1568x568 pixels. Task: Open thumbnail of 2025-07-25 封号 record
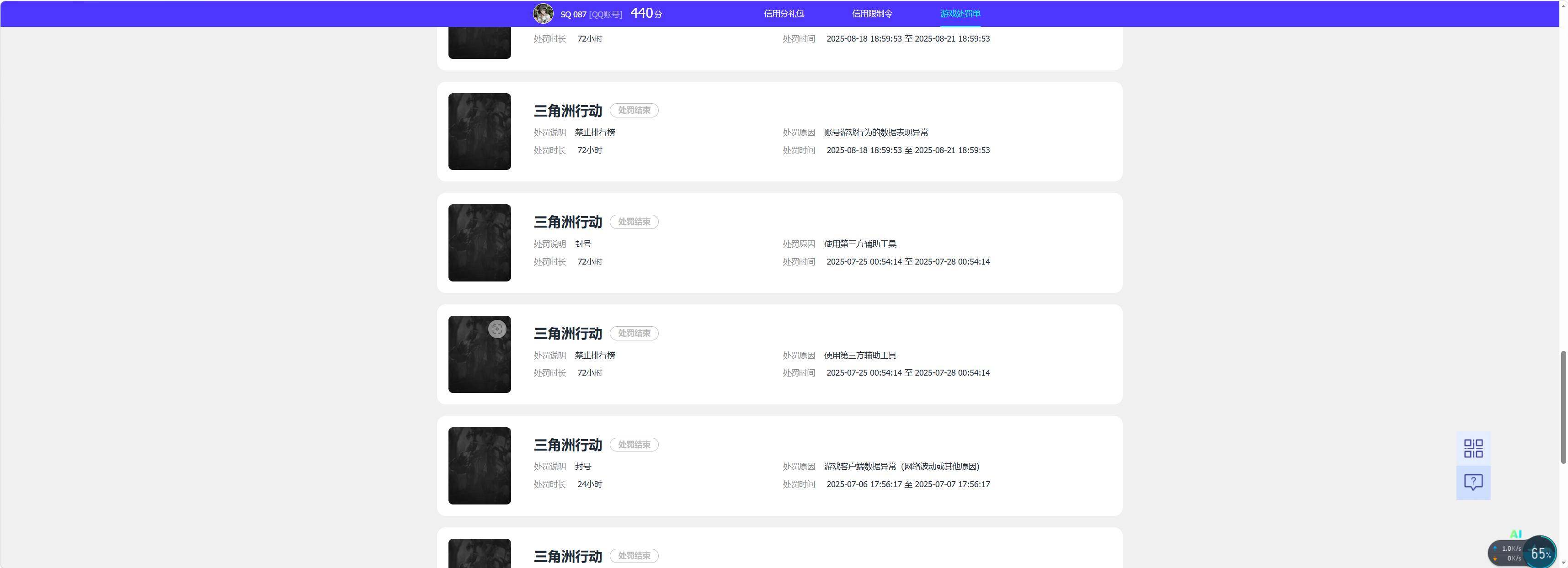click(480, 243)
